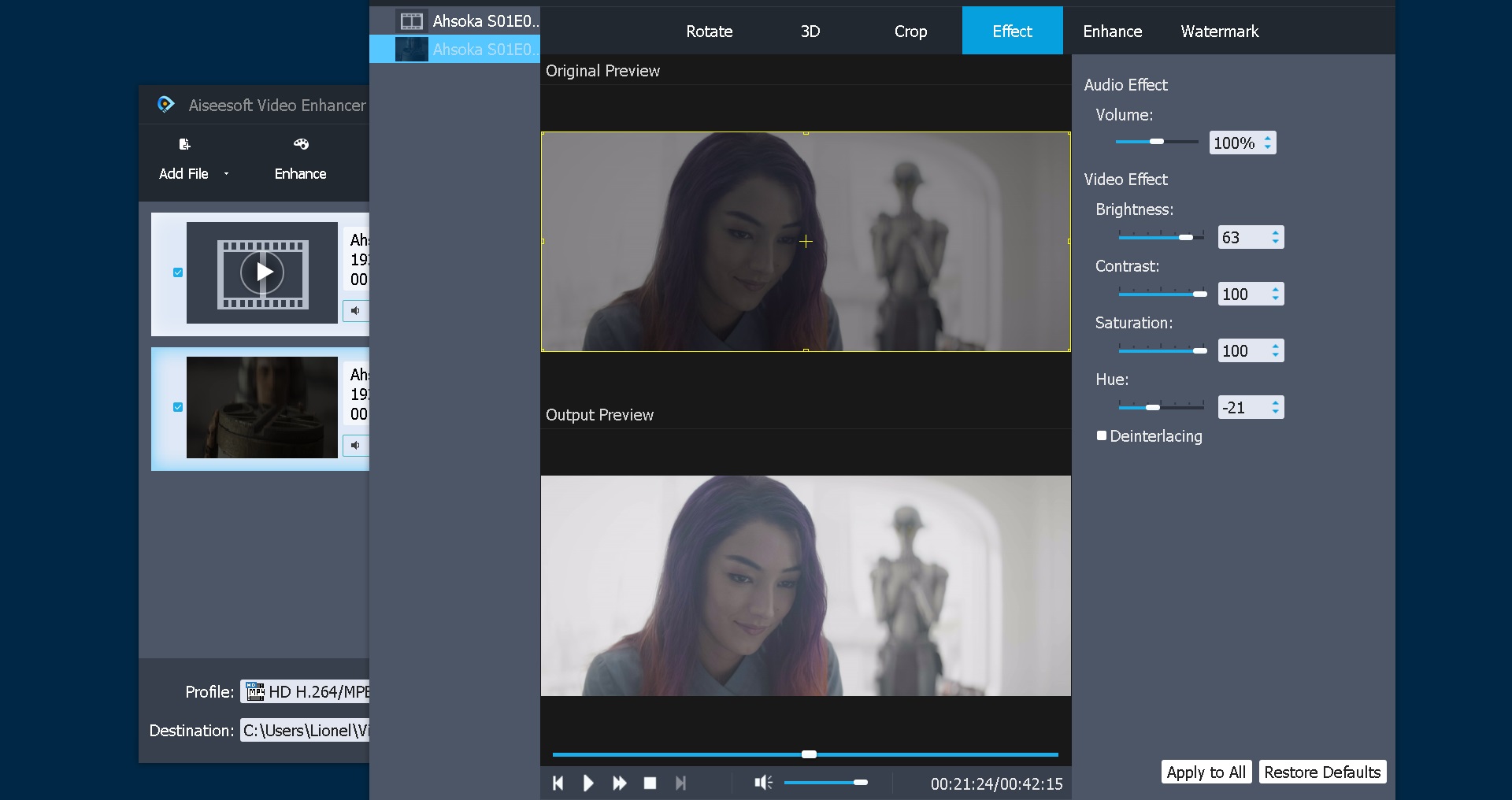Click the Saturation value field showing 100
The width and height of the screenshot is (1512, 800).
(1243, 351)
